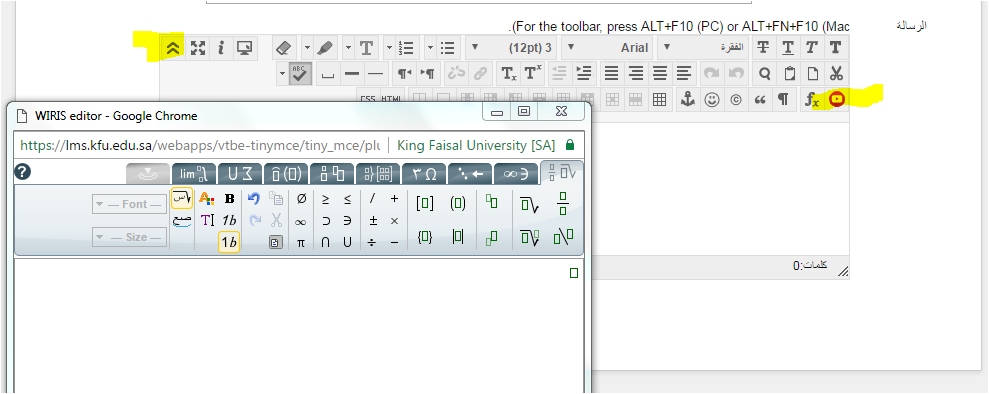
Task: Toggle bold text in main editor toolbar
Action: pos(836,48)
